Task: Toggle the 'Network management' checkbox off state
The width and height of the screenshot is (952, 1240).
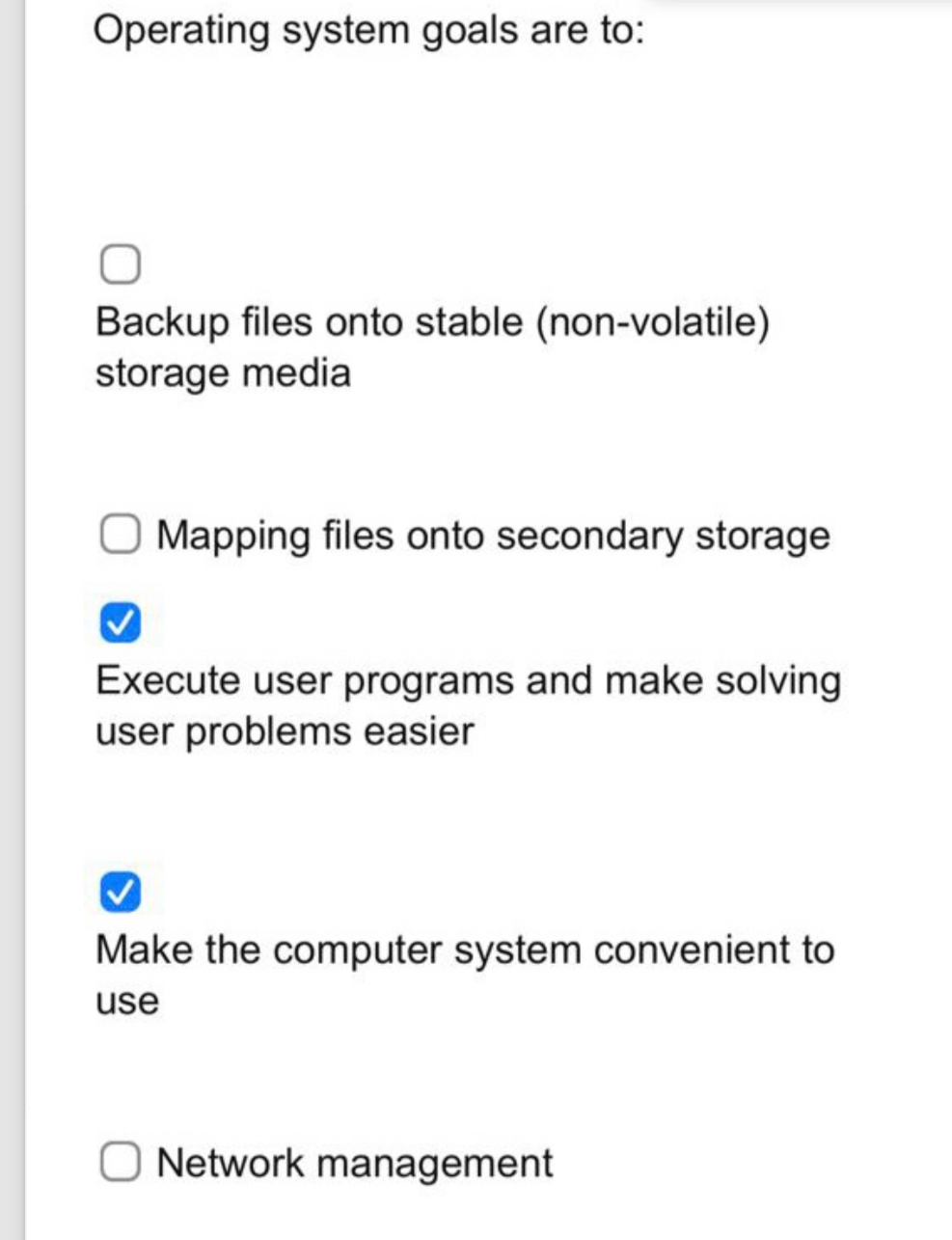Action: [x=120, y=1159]
